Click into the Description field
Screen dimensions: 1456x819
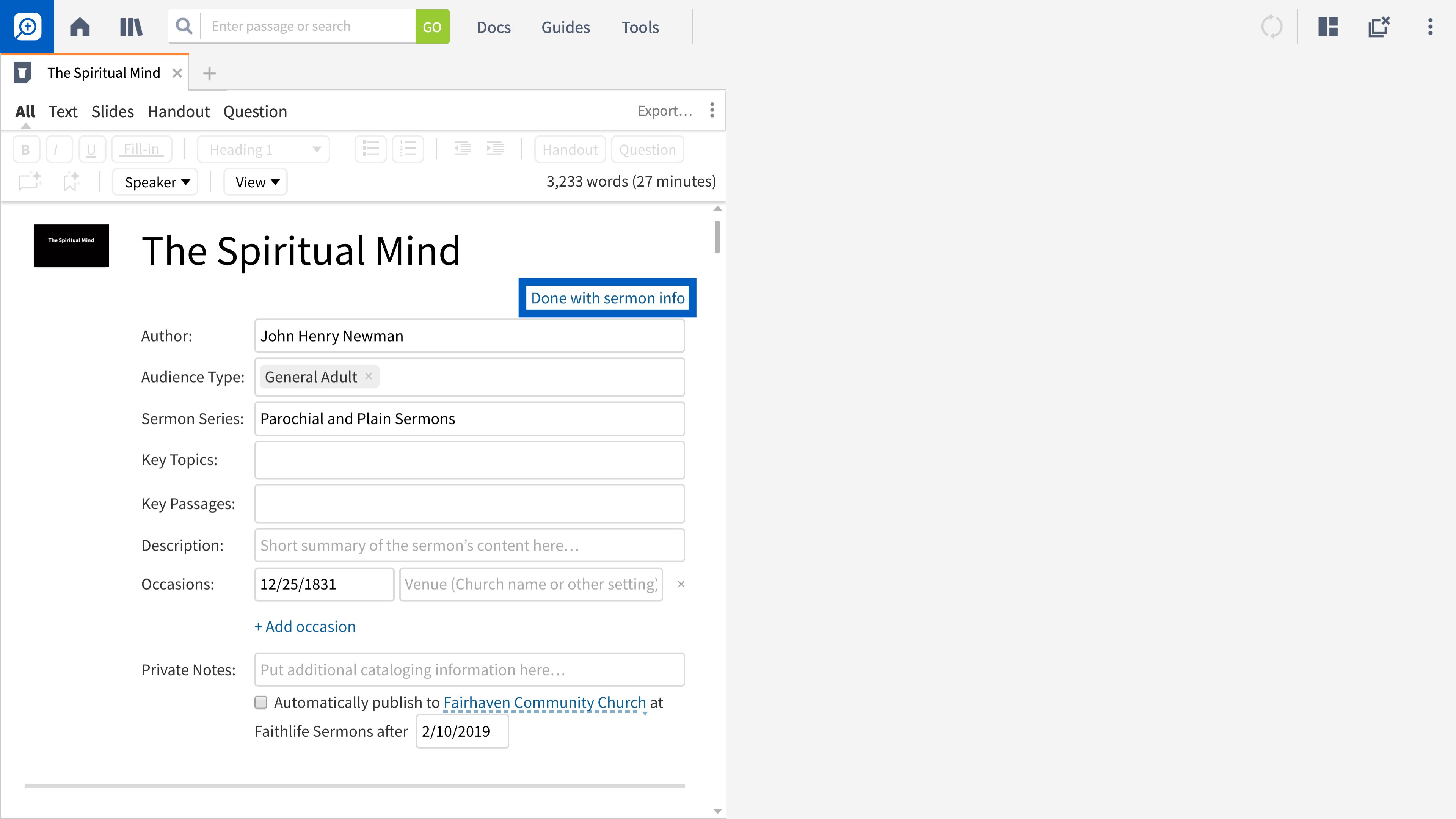tap(469, 546)
